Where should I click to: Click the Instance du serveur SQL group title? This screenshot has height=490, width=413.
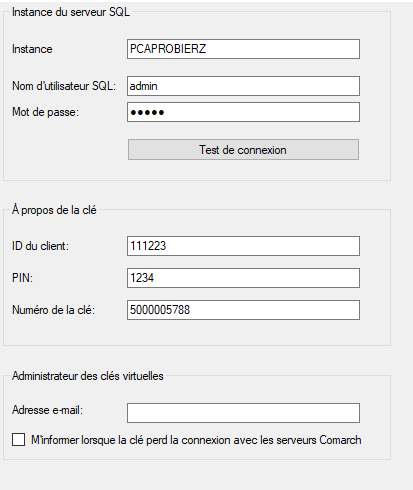[71, 12]
